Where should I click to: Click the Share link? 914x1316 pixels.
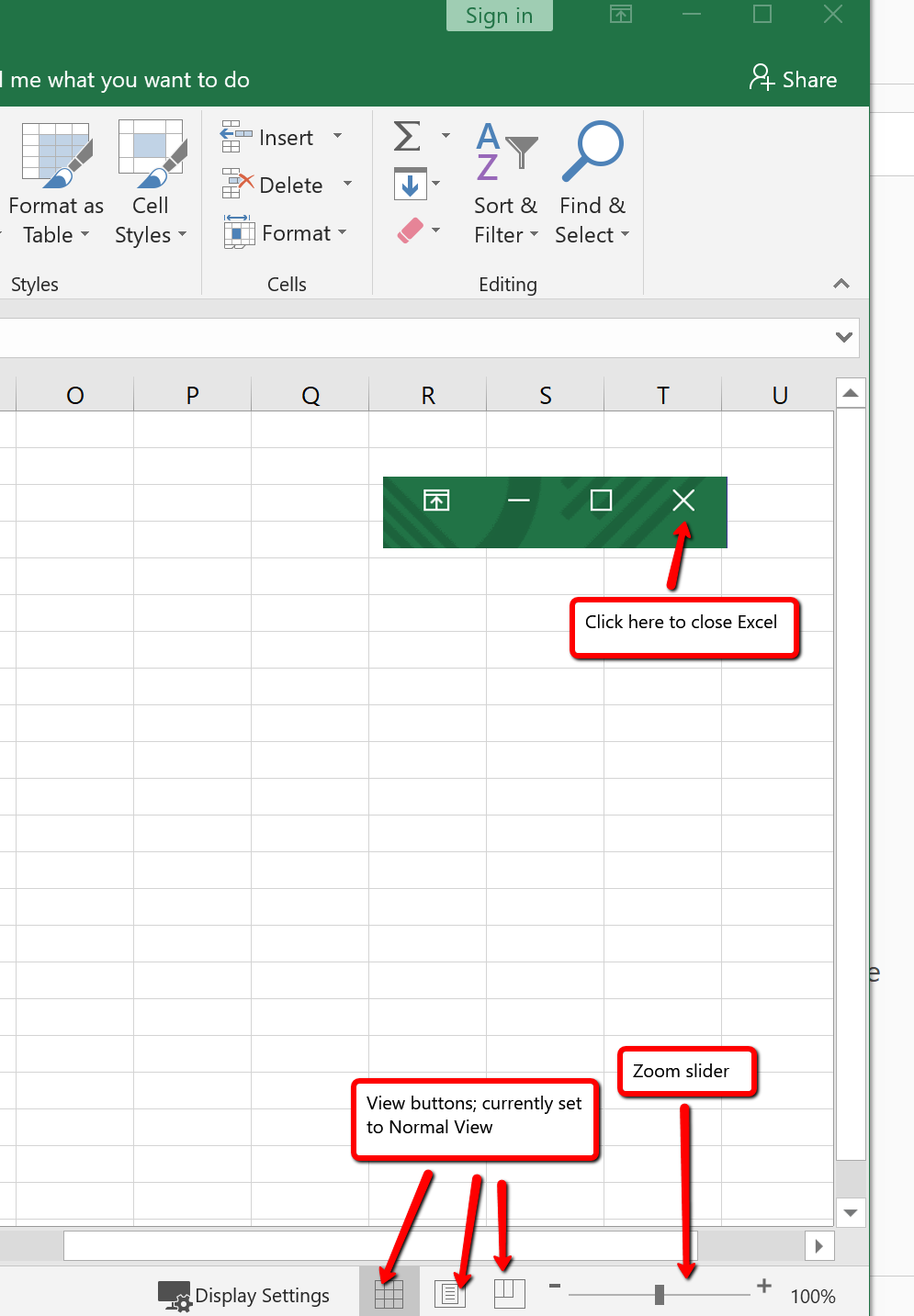794,79
